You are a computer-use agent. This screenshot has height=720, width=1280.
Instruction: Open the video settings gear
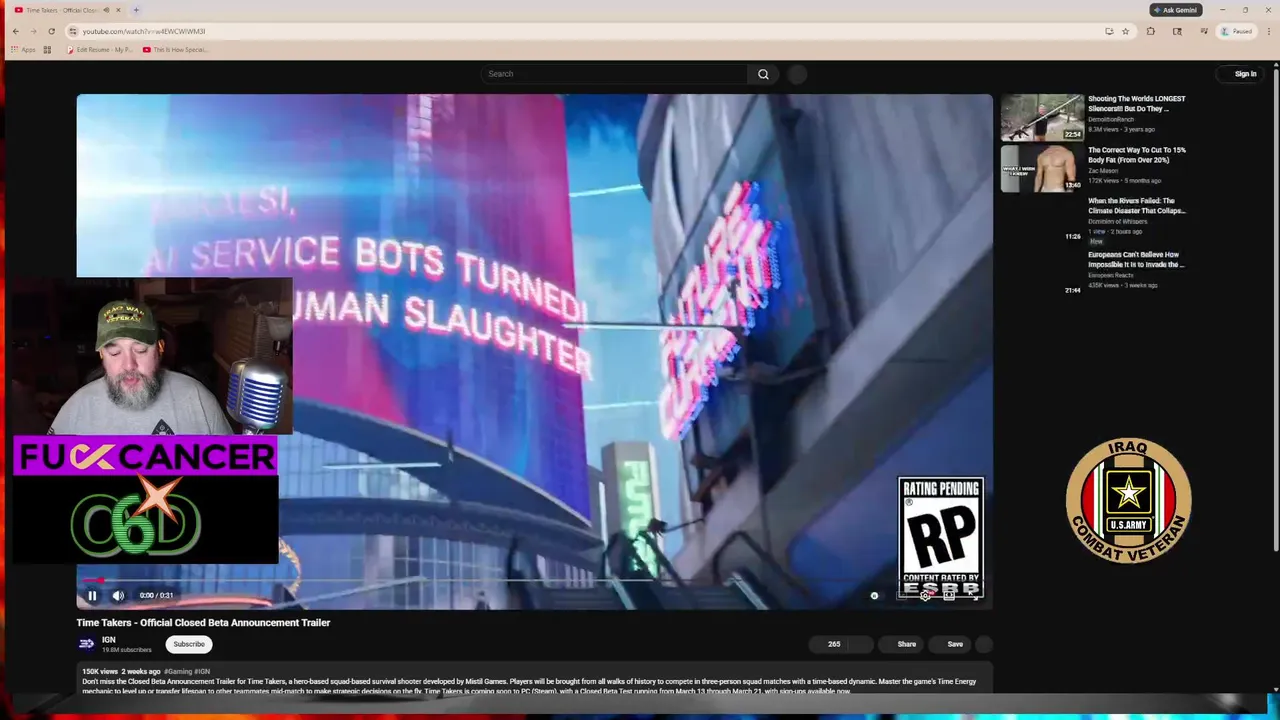click(x=926, y=595)
